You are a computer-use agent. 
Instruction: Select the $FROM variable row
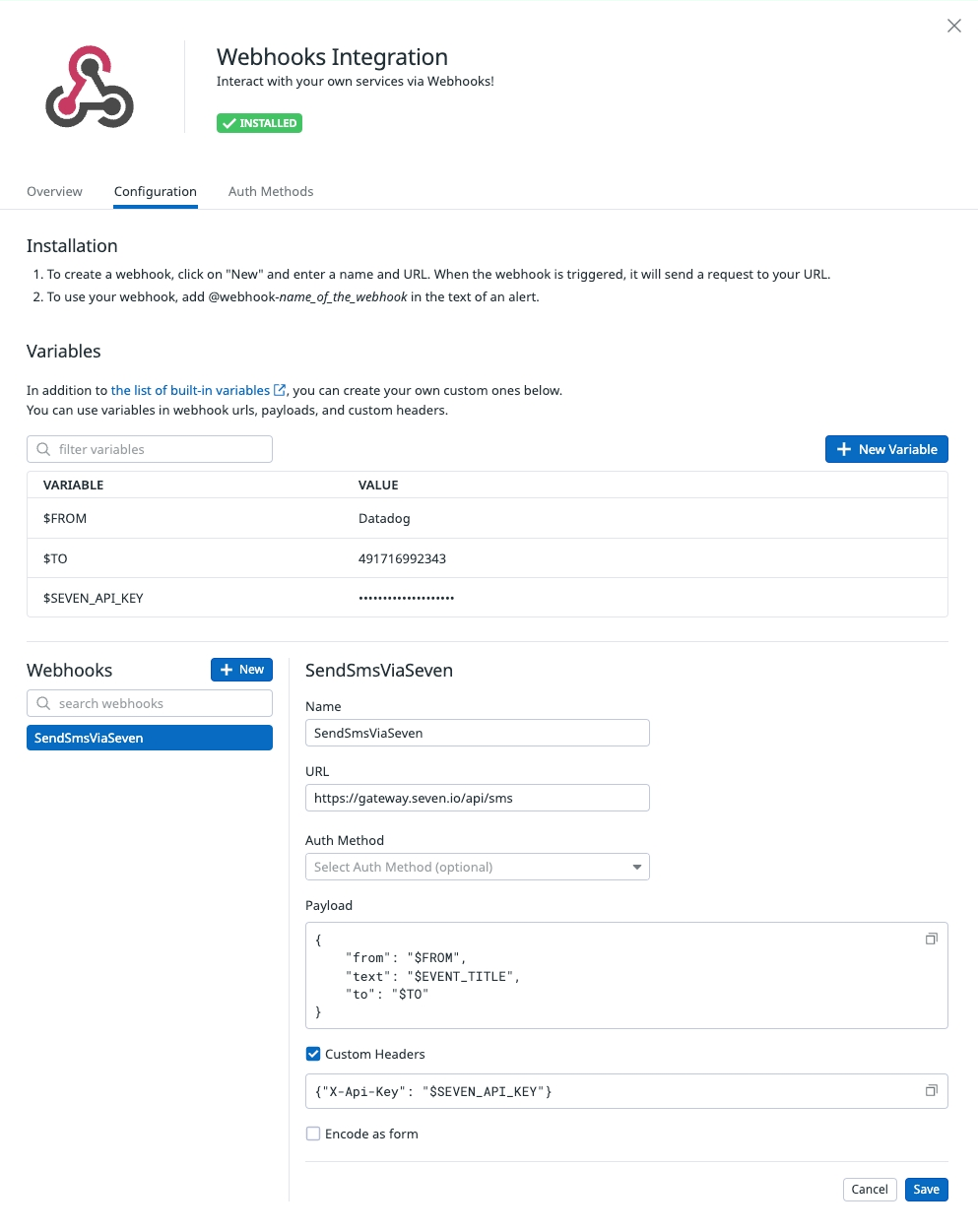(488, 518)
